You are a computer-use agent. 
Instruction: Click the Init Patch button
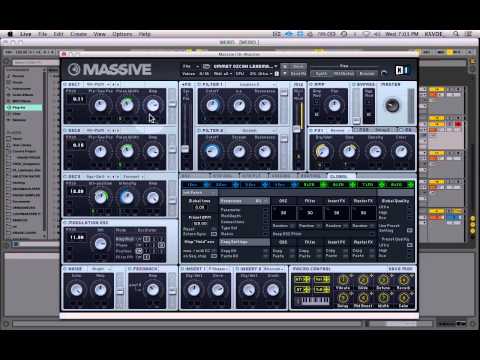(x=199, y=193)
